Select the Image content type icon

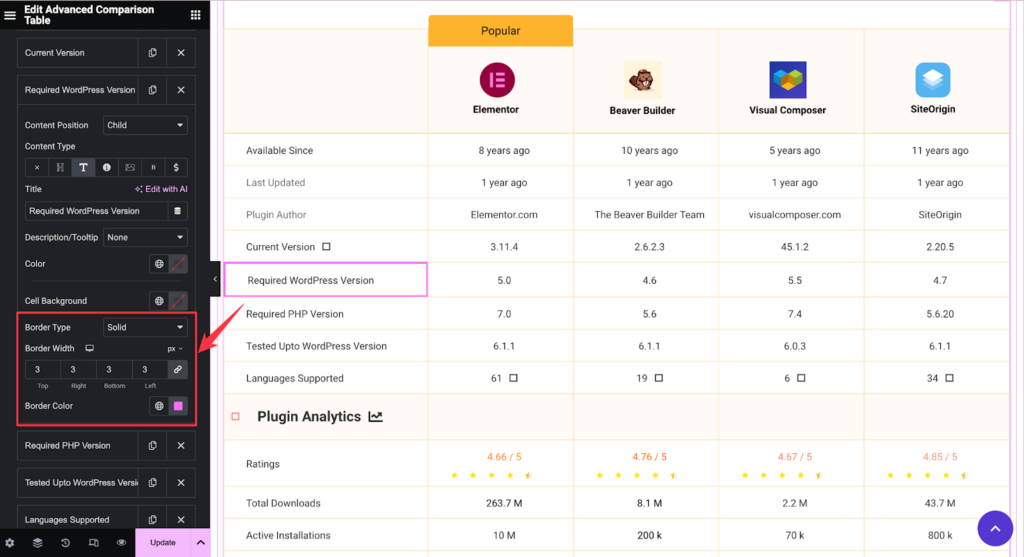130,168
